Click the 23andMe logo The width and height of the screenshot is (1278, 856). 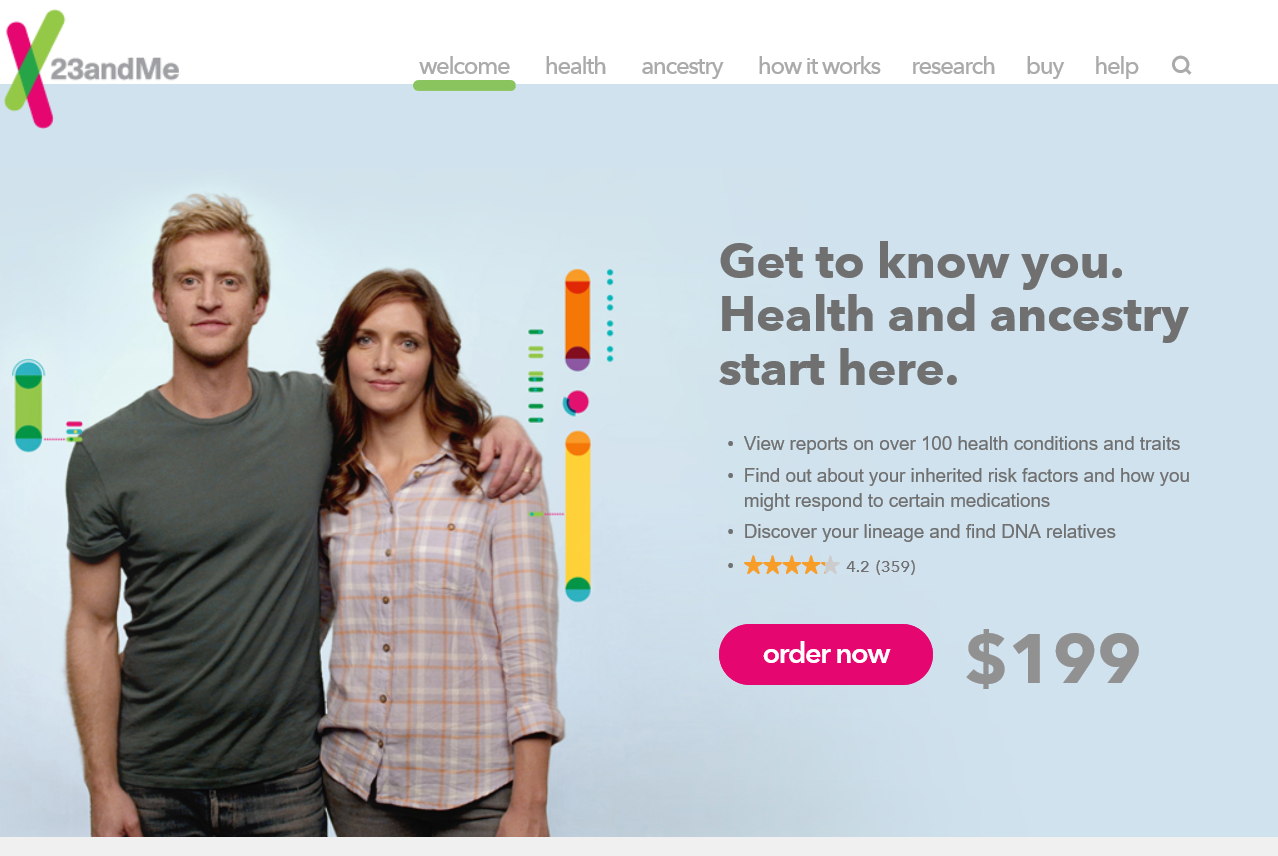point(92,68)
